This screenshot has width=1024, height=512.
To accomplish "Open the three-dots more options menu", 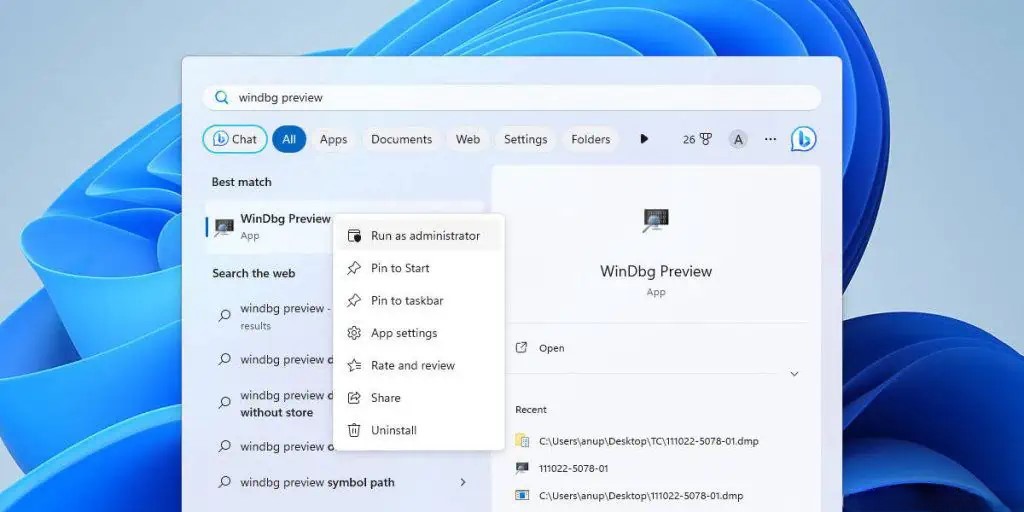I will (x=770, y=139).
